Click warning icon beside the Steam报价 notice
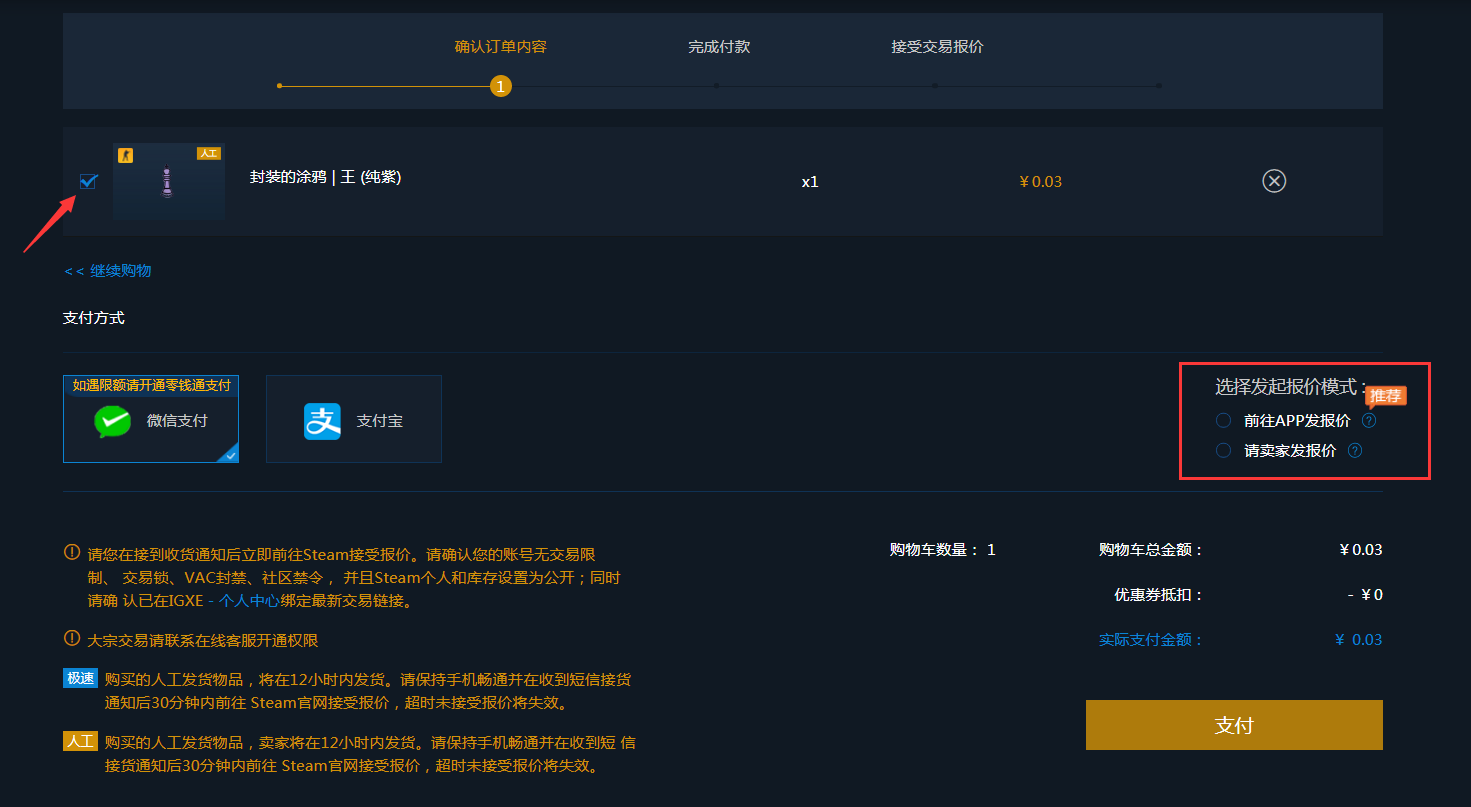 click(x=72, y=552)
